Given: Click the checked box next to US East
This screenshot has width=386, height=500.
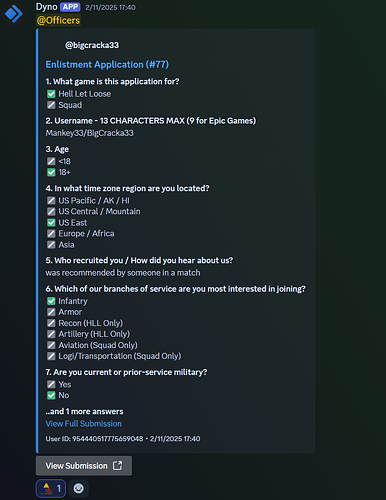Looking at the screenshot, I should point(51,223).
